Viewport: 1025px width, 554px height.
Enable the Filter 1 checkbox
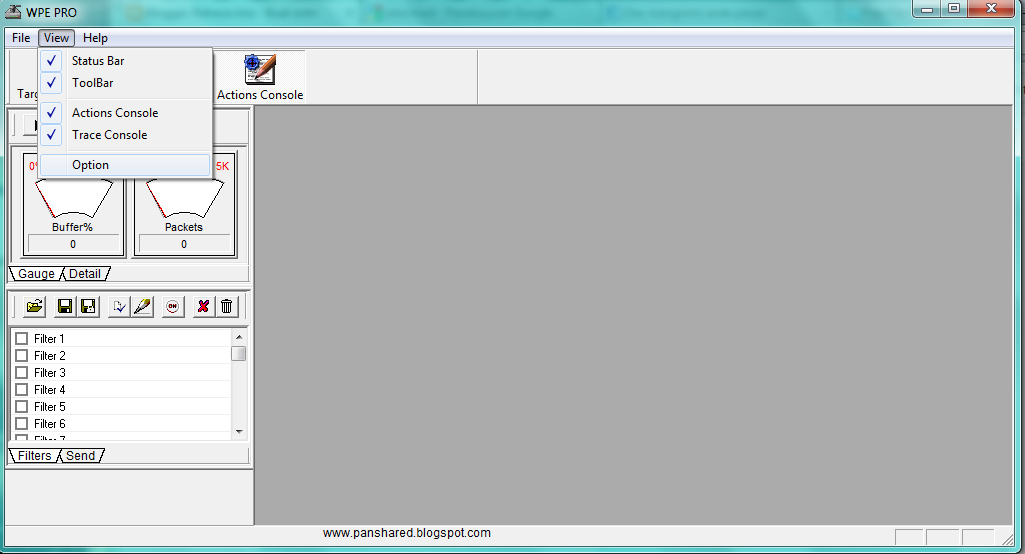[22, 339]
